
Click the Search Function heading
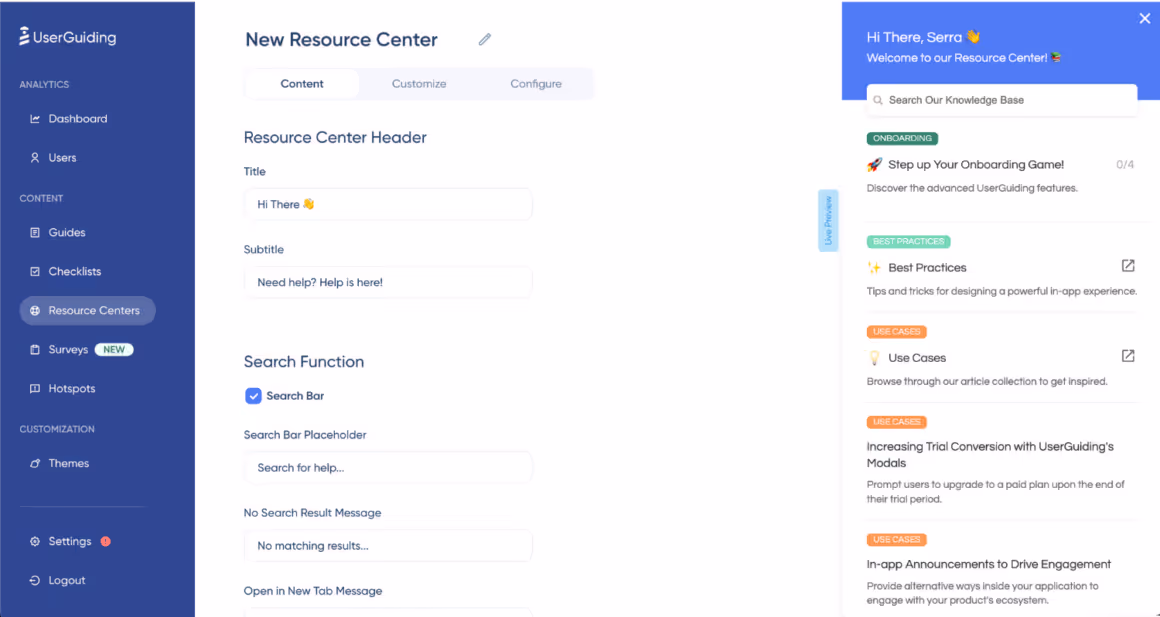pyautogui.click(x=304, y=362)
